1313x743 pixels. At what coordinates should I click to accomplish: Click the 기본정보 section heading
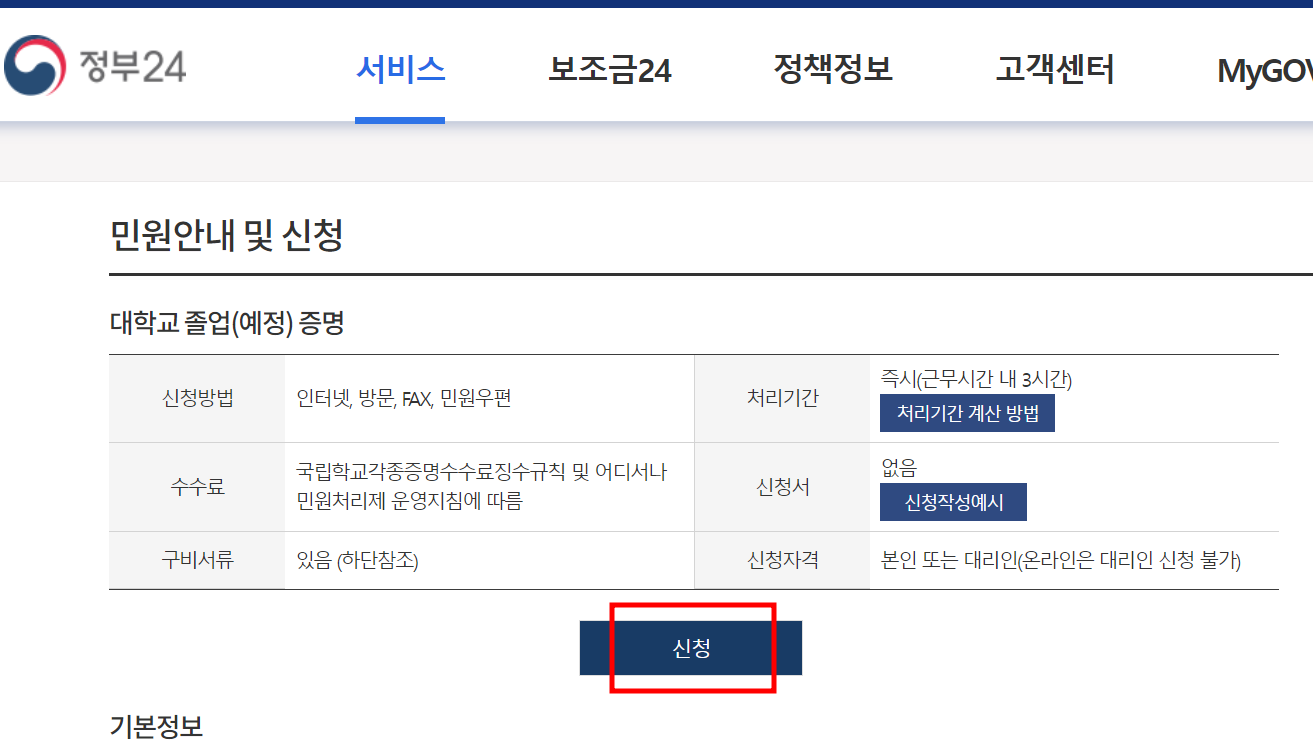(156, 726)
